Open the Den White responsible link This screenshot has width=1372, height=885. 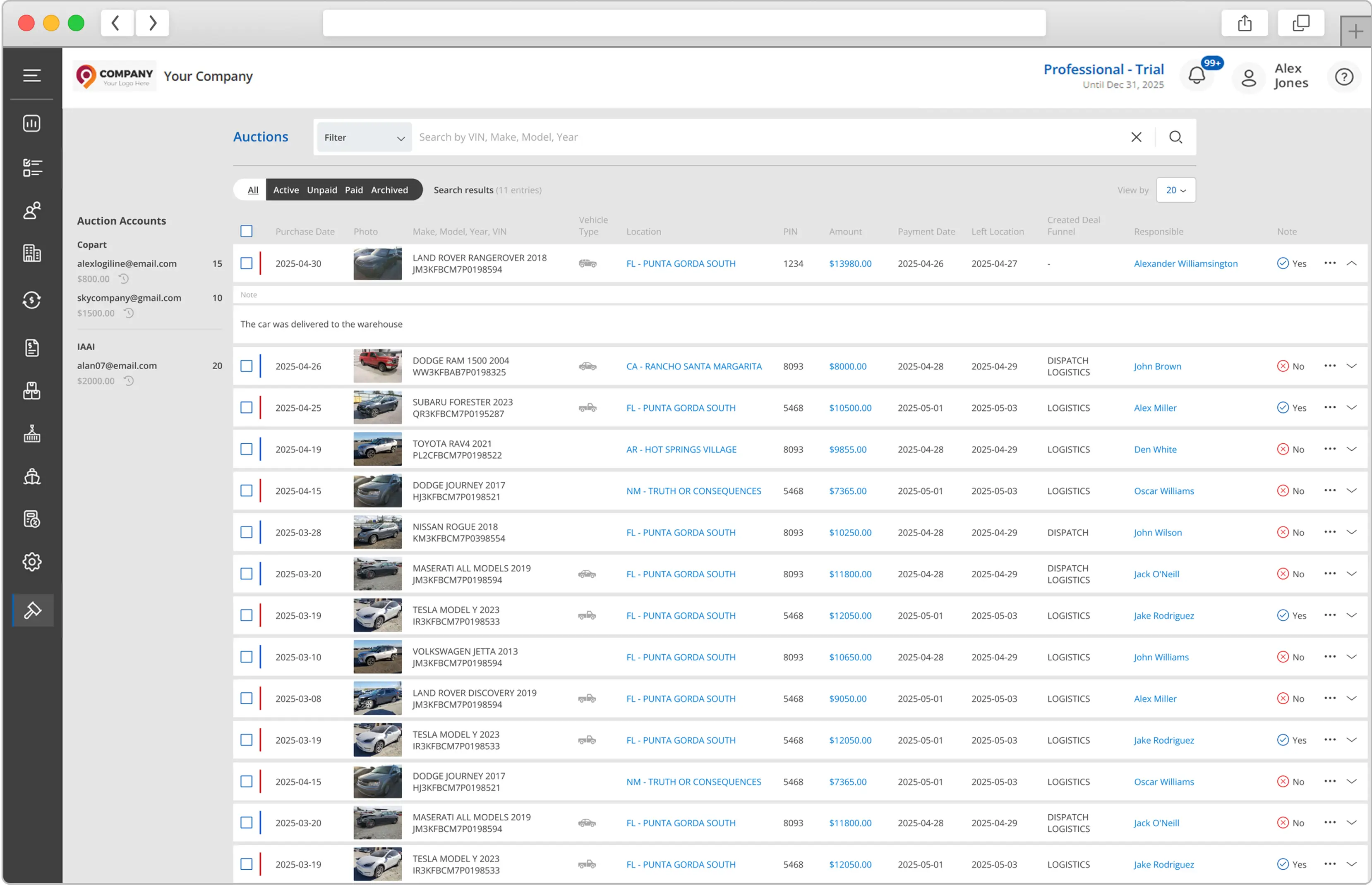(x=1155, y=450)
